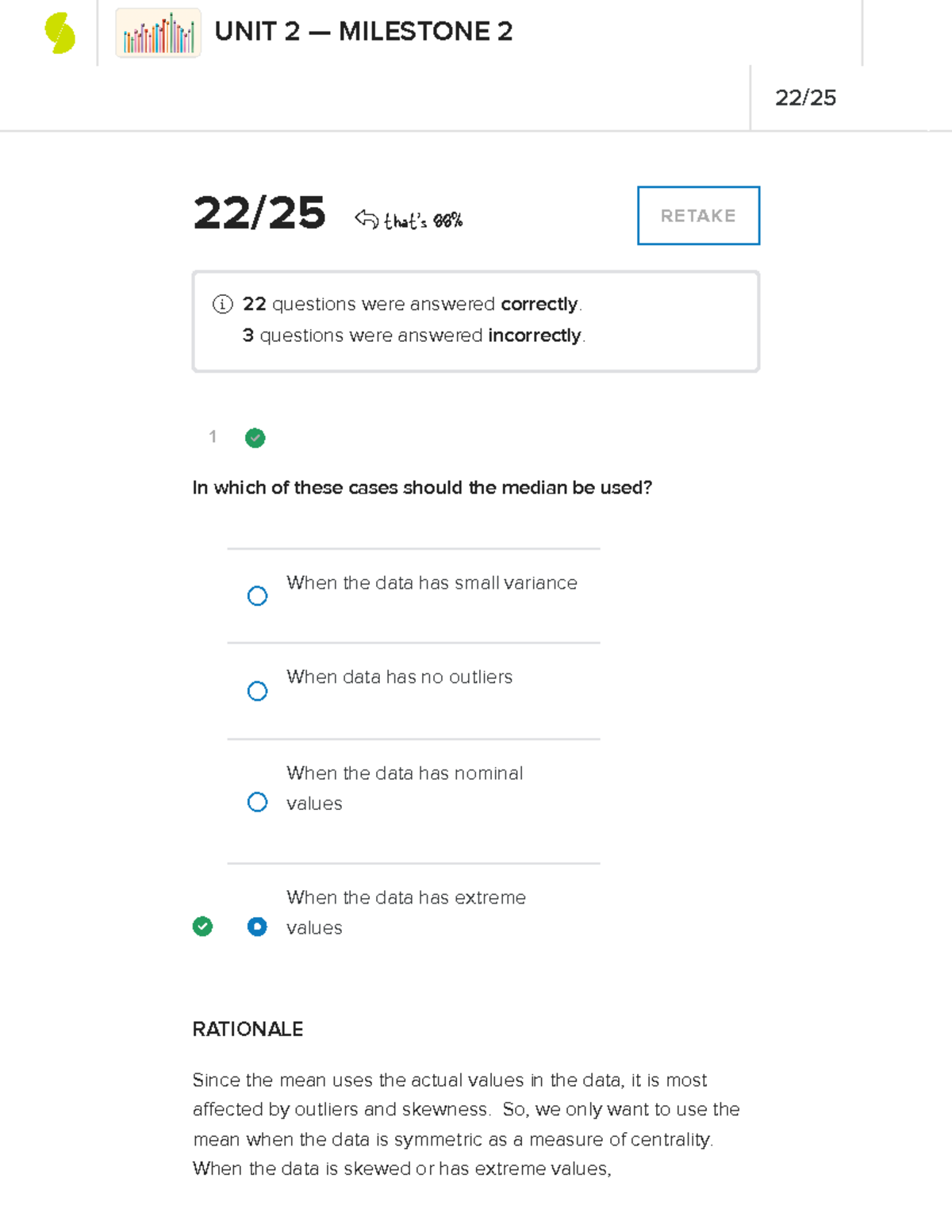Select 'When the data has nominal values'
This screenshot has width=952, height=1232.
(x=257, y=802)
